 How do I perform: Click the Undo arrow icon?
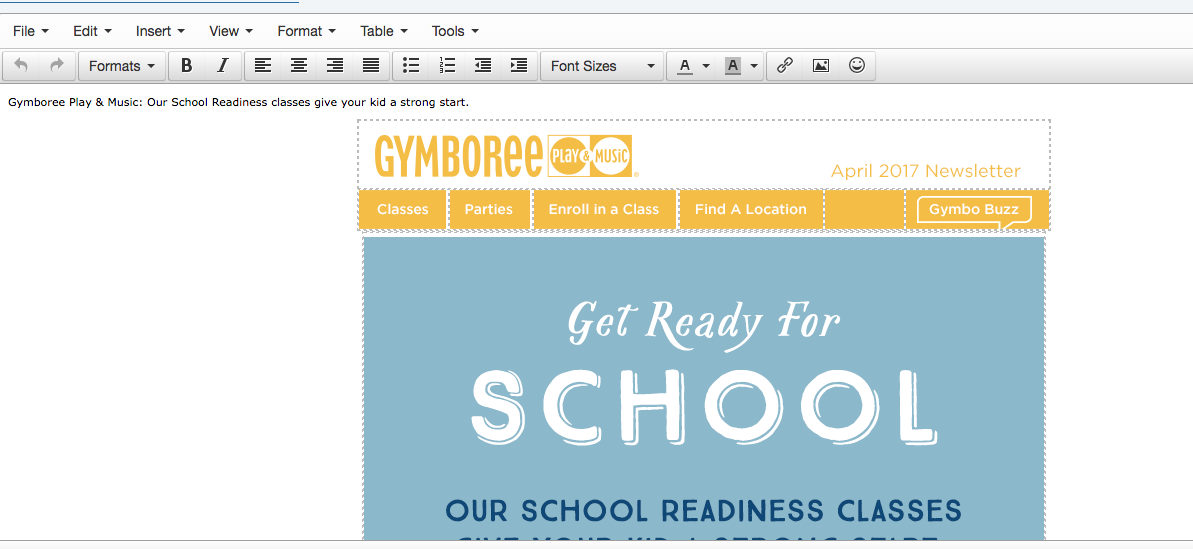point(21,66)
